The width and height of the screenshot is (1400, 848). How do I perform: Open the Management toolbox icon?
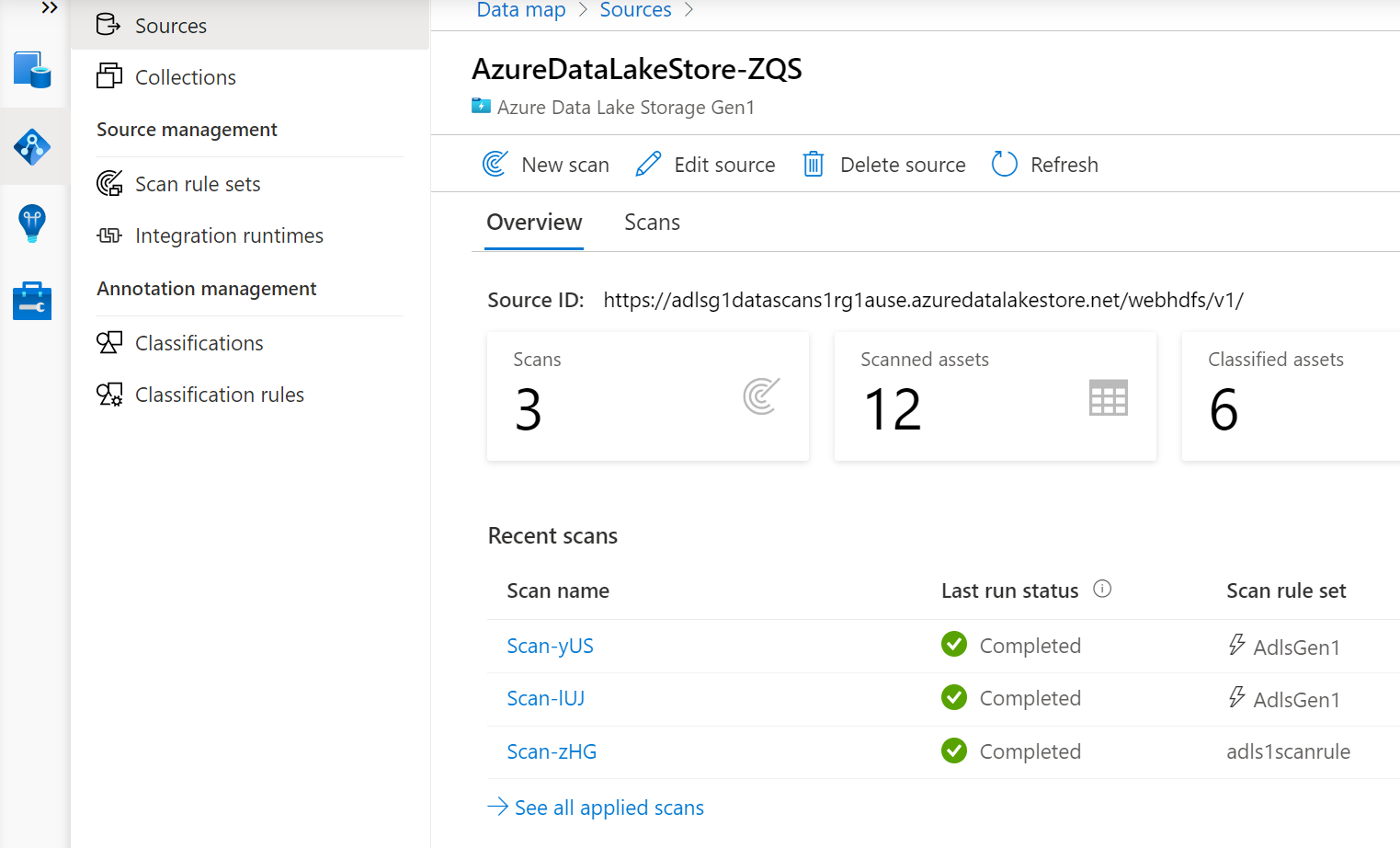32,301
